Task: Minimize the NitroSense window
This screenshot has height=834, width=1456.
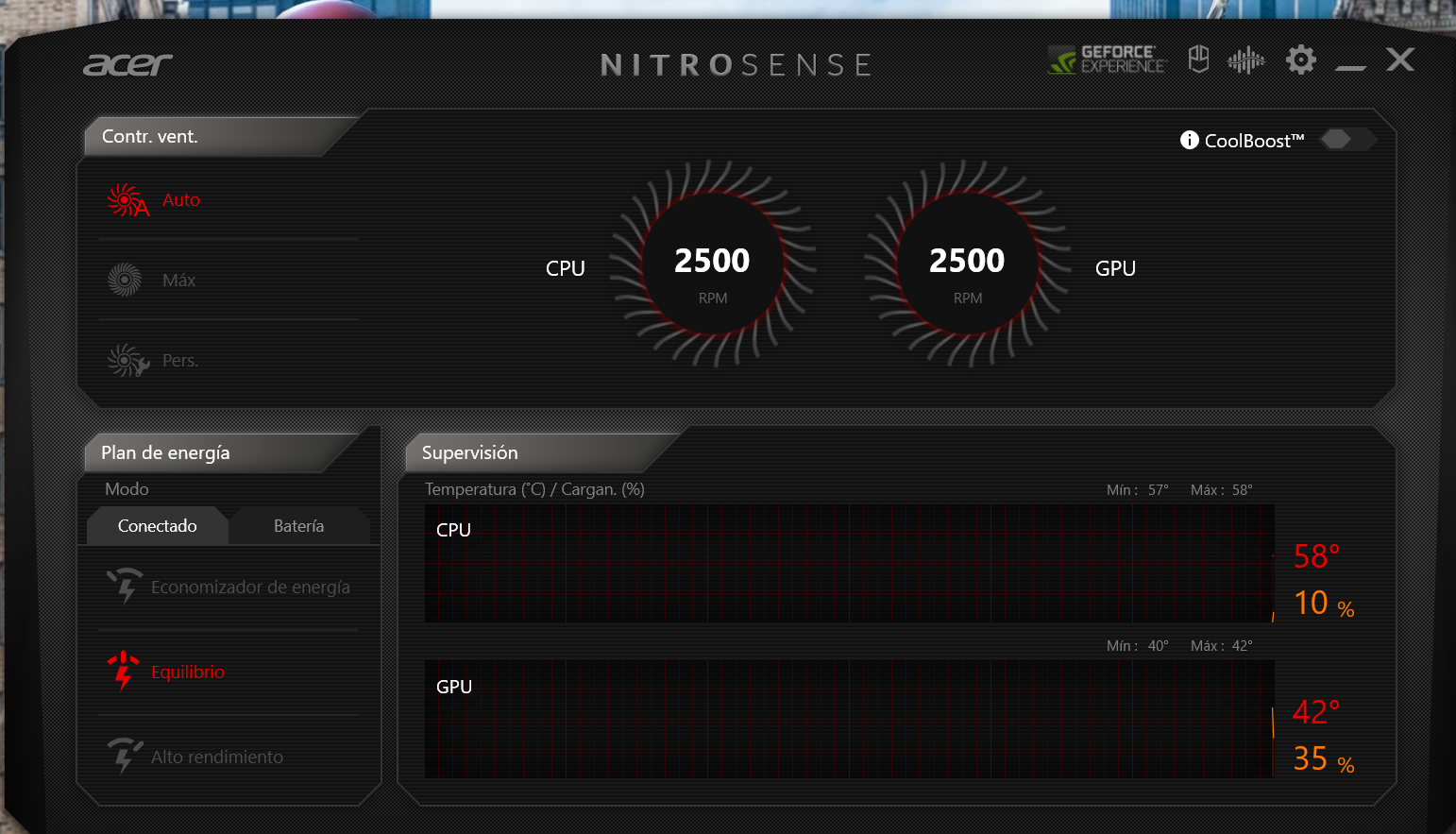Action: 1350,66
